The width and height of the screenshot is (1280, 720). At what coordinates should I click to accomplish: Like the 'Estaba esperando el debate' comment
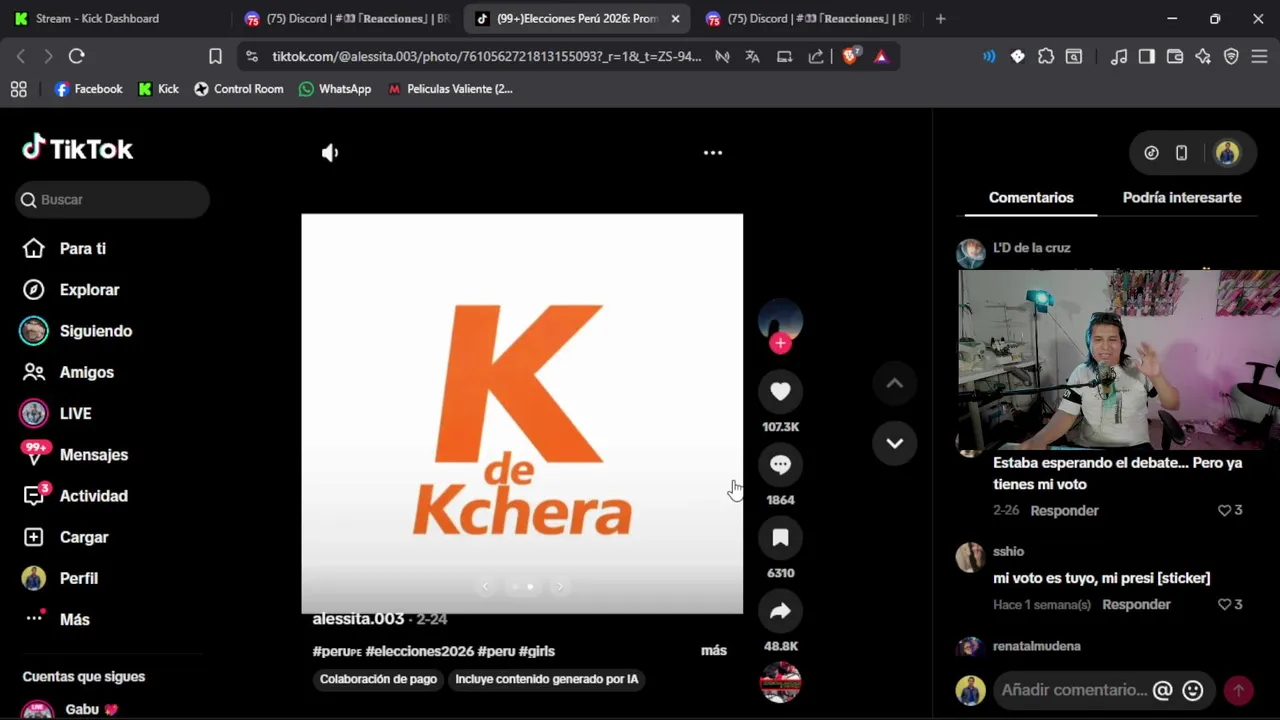(1224, 511)
